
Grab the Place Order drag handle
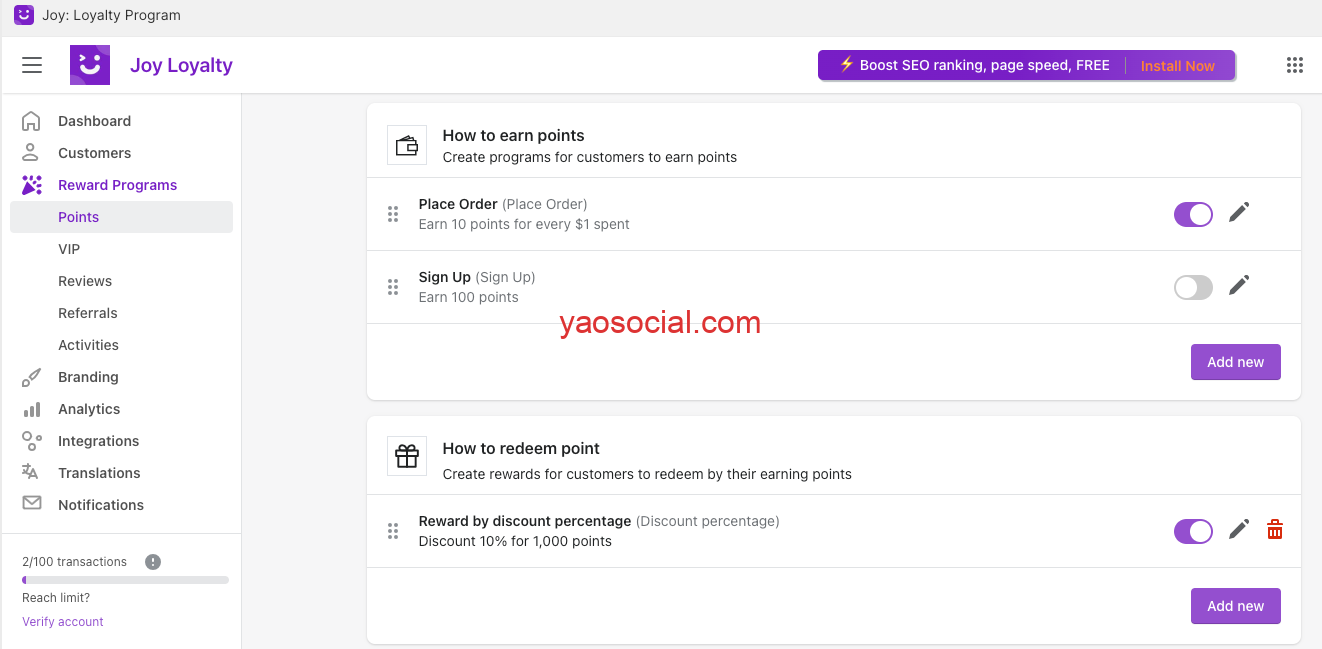[393, 214]
